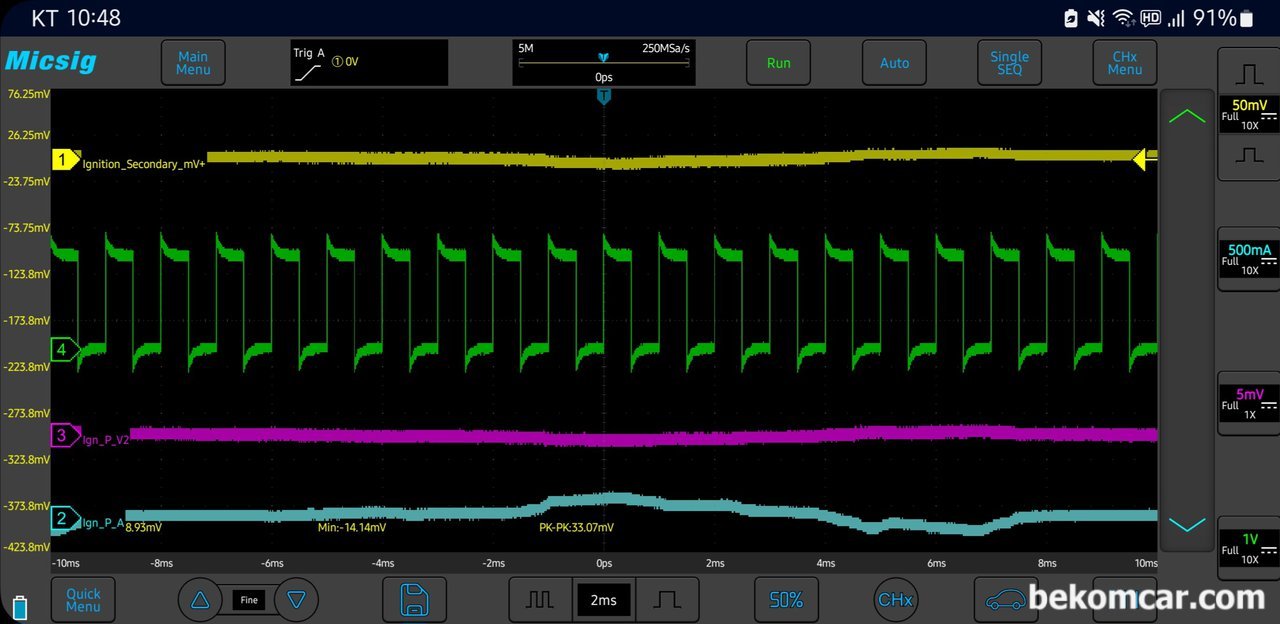This screenshot has width=1280, height=624.
Task: Open the 500mA channel 2 scale panel
Action: click(x=1249, y=259)
